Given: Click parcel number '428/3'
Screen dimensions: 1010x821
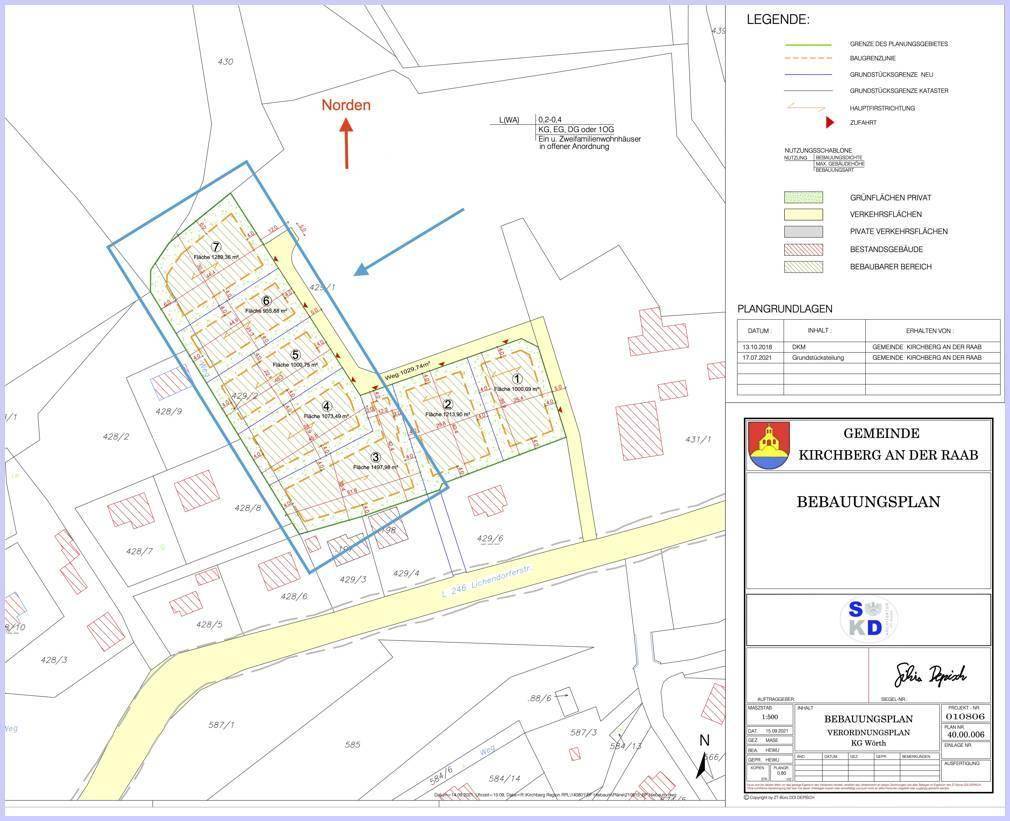Looking at the screenshot, I should click(x=53, y=660).
